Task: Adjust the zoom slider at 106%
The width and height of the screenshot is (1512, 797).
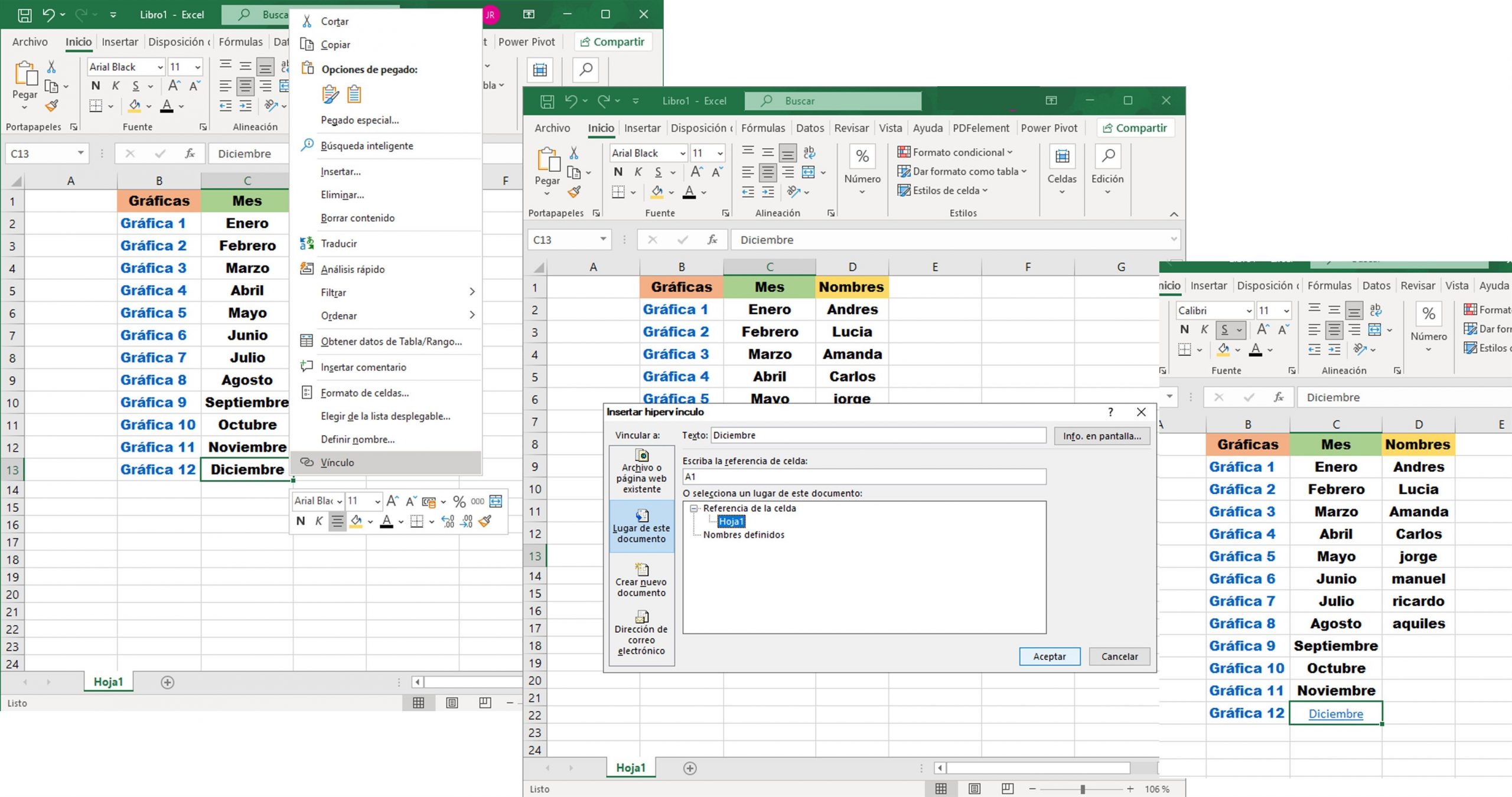Action: click(x=1082, y=788)
